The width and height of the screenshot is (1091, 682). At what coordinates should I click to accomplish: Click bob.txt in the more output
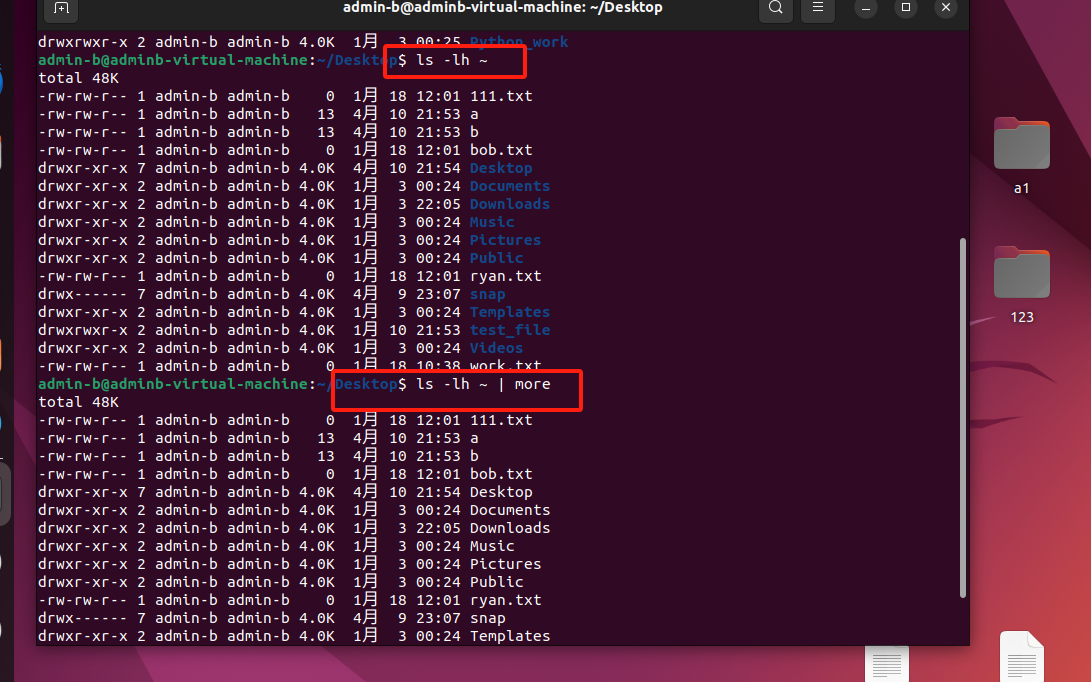tap(501, 475)
